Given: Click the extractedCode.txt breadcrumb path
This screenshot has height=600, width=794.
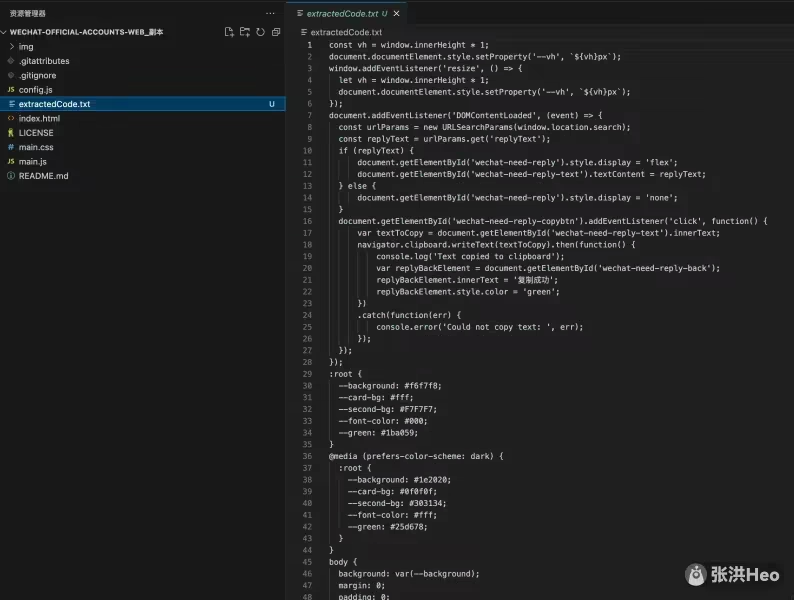Looking at the screenshot, I should tap(346, 32).
